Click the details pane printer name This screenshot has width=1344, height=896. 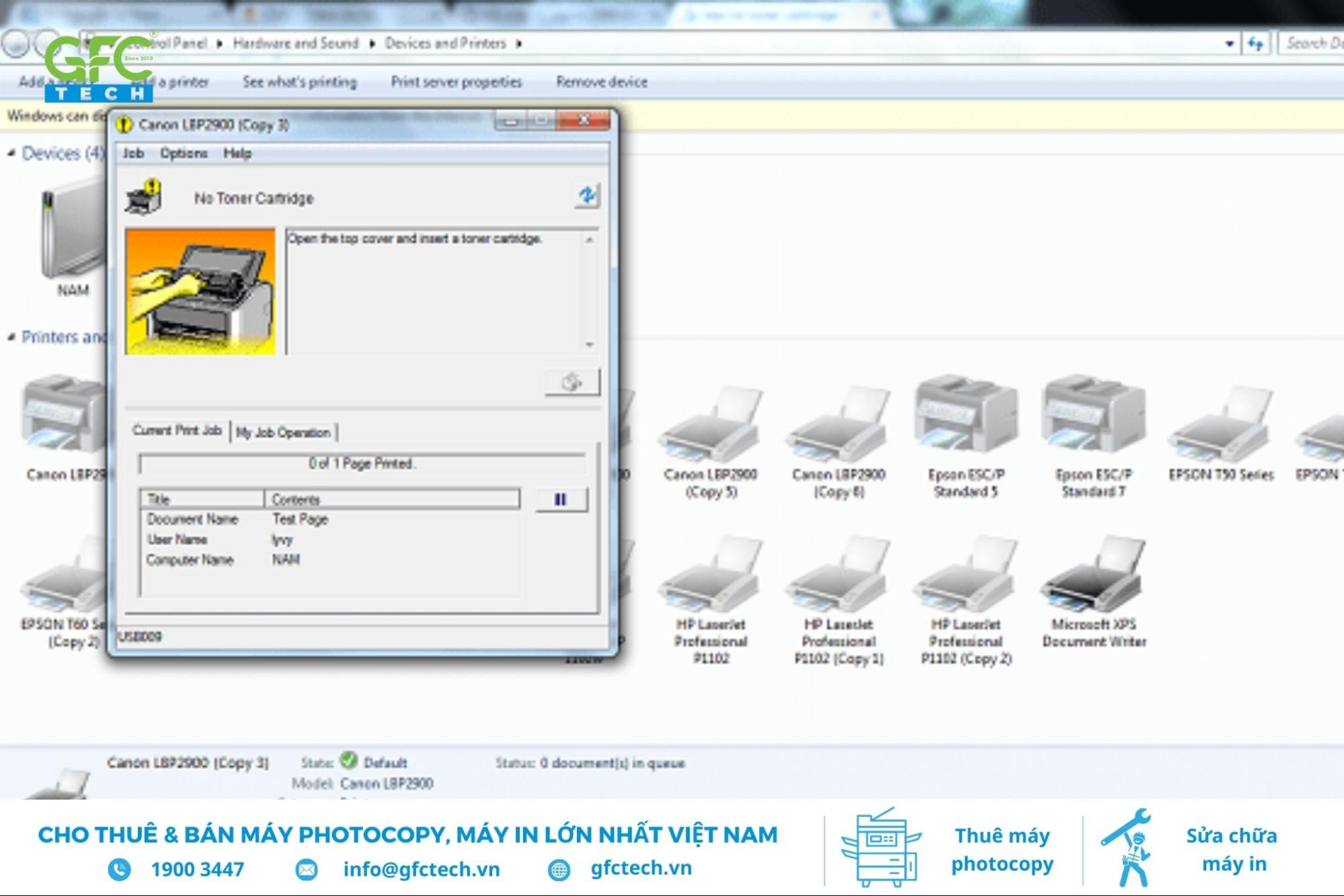(x=188, y=763)
